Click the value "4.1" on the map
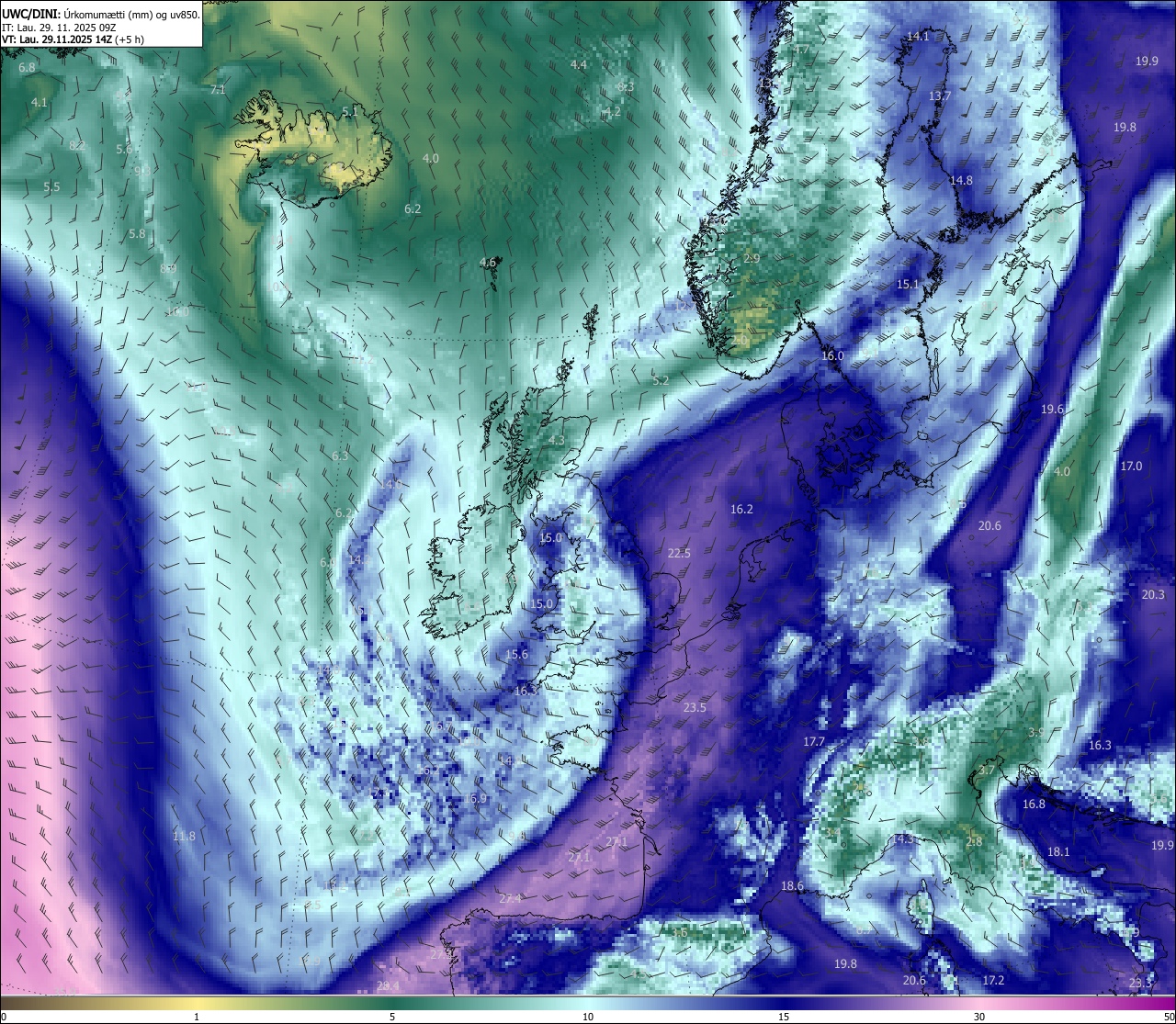The height and width of the screenshot is (1024, 1176). pos(39,103)
